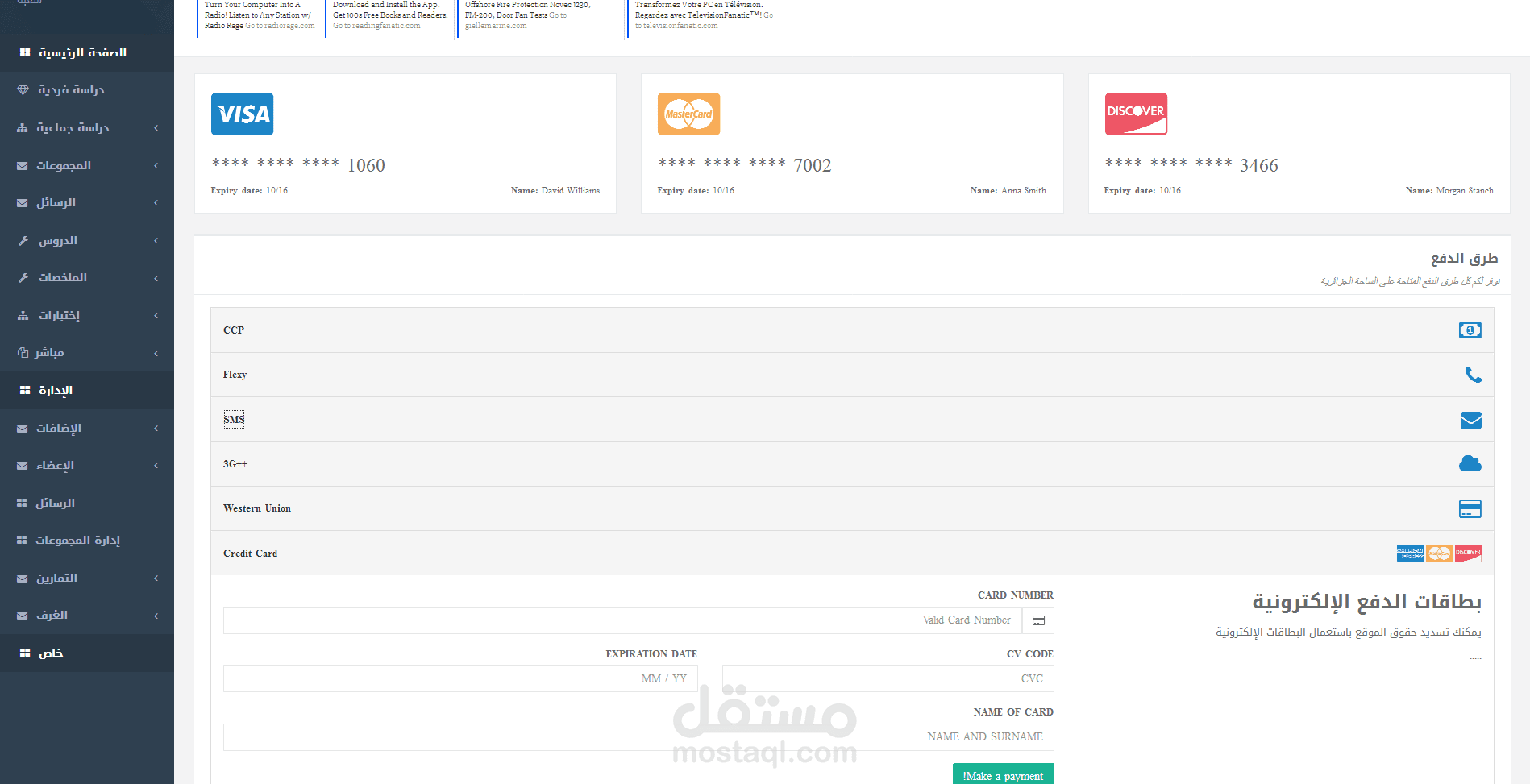
Task: Click the card number ending 3466
Action: coord(1191,165)
